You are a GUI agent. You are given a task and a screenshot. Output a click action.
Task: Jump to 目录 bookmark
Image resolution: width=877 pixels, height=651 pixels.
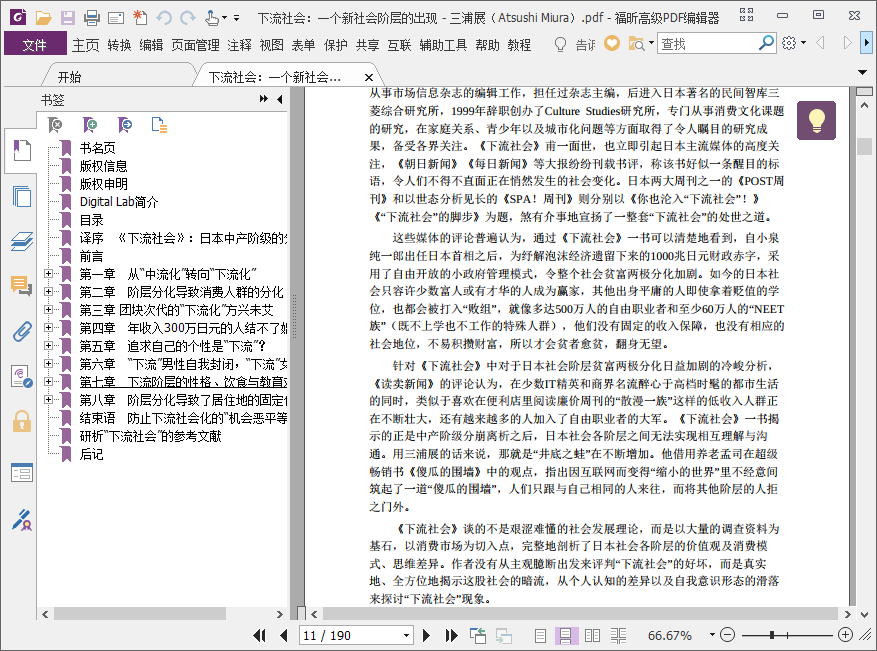pyautogui.click(x=91, y=220)
